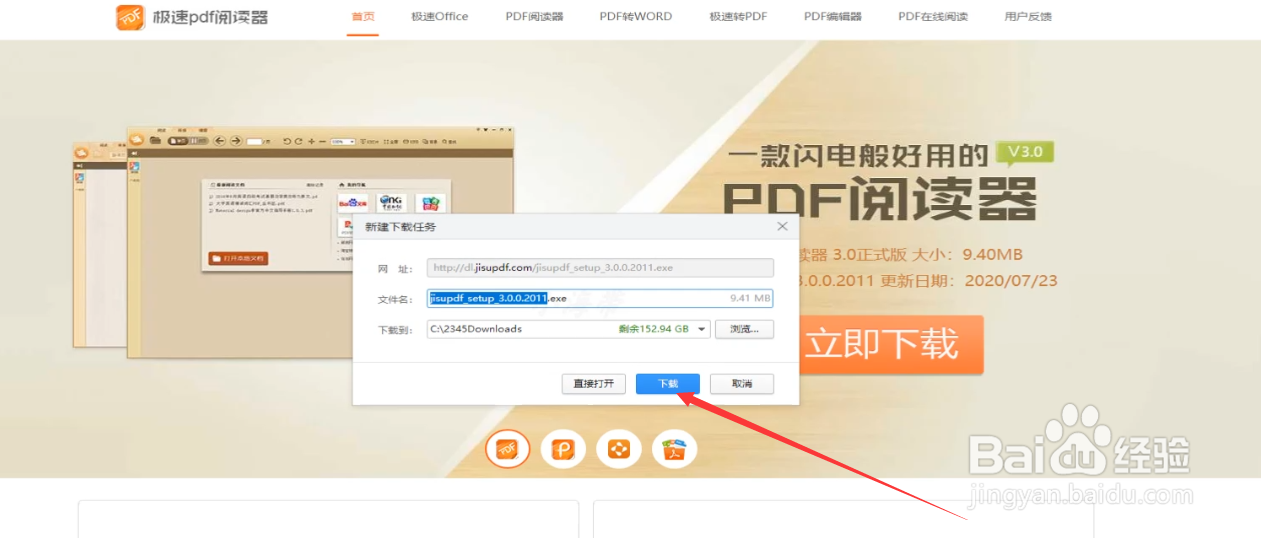Go to the PDF编辑器 nav item
This screenshot has width=1261, height=538.
[832, 17]
